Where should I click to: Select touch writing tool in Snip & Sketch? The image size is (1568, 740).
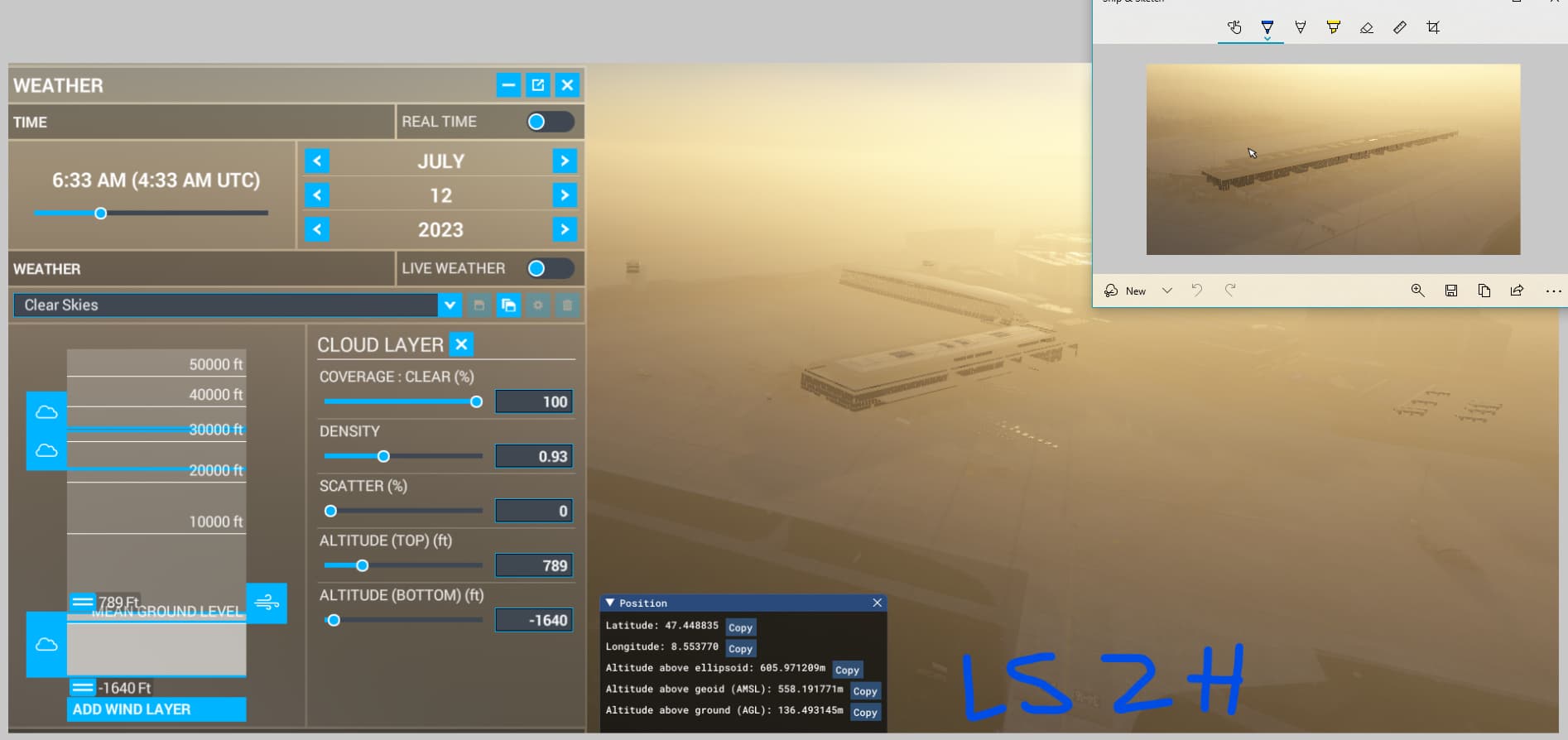(x=1234, y=27)
